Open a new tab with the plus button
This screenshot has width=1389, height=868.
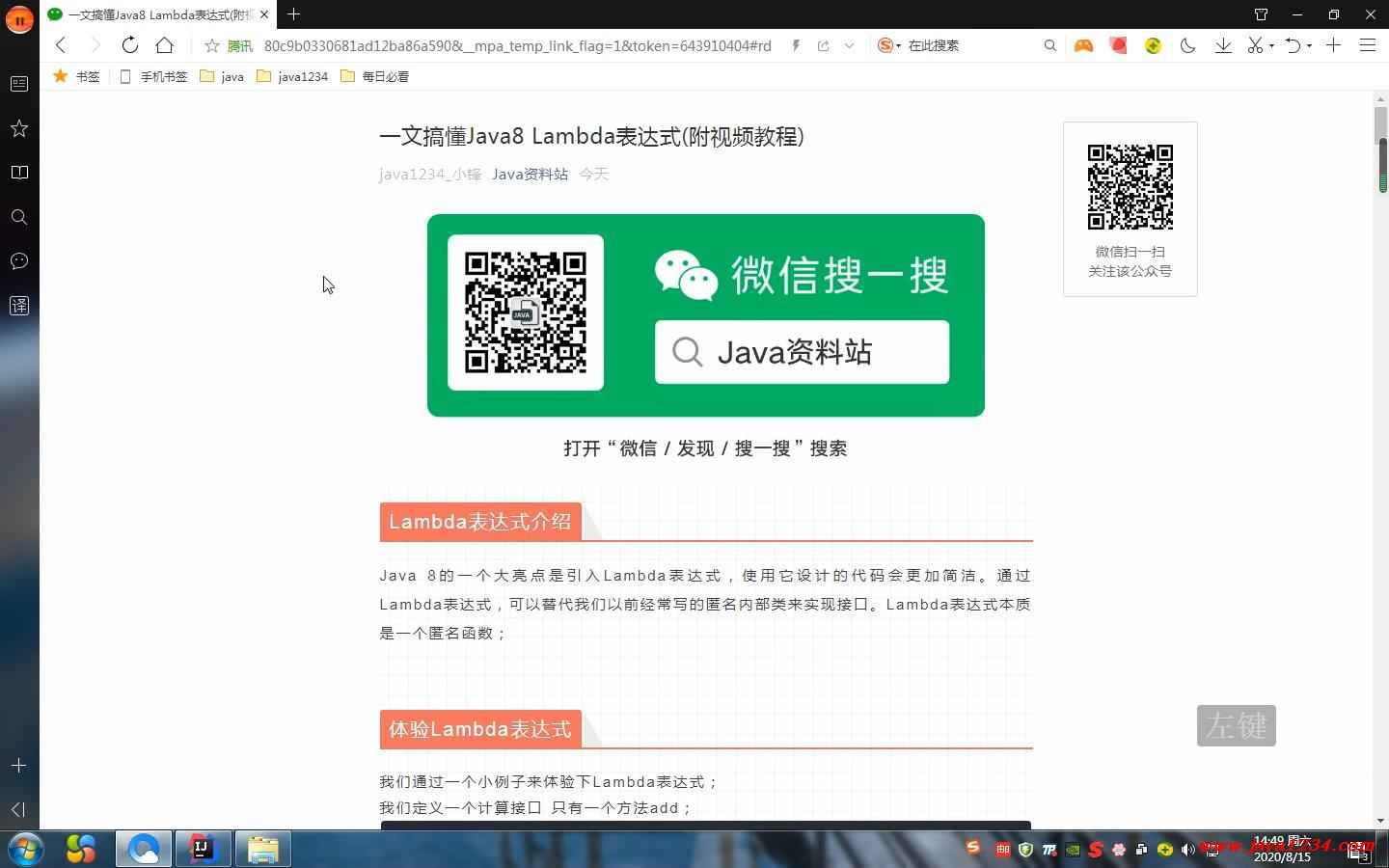coord(294,14)
